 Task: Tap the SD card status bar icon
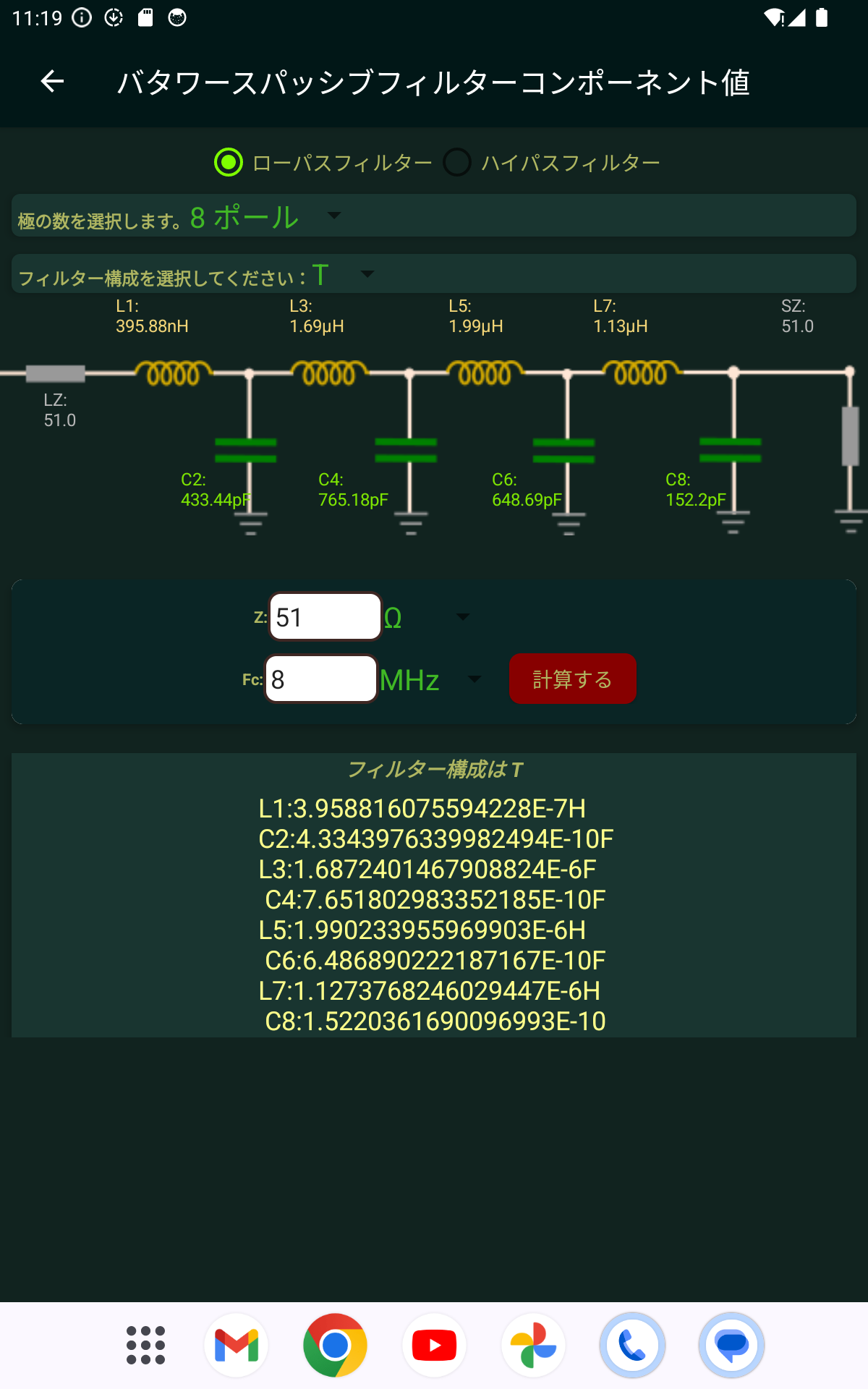coord(145,17)
